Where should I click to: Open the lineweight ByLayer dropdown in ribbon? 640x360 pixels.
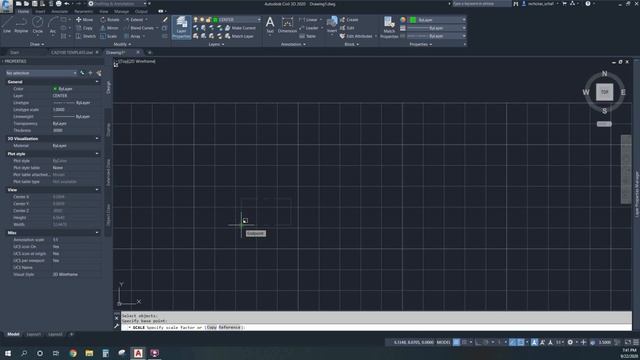click(436, 28)
